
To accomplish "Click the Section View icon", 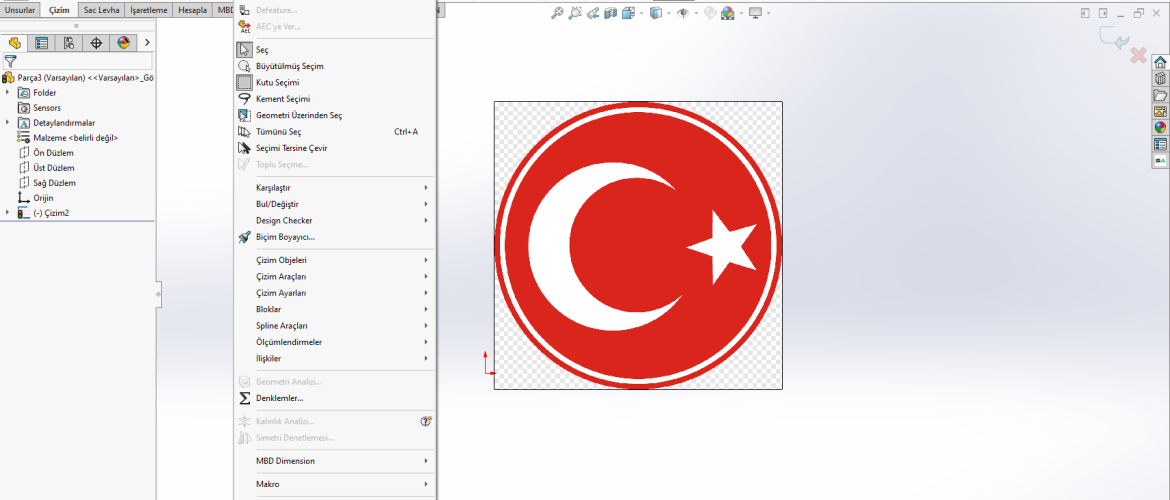I will click(x=610, y=13).
